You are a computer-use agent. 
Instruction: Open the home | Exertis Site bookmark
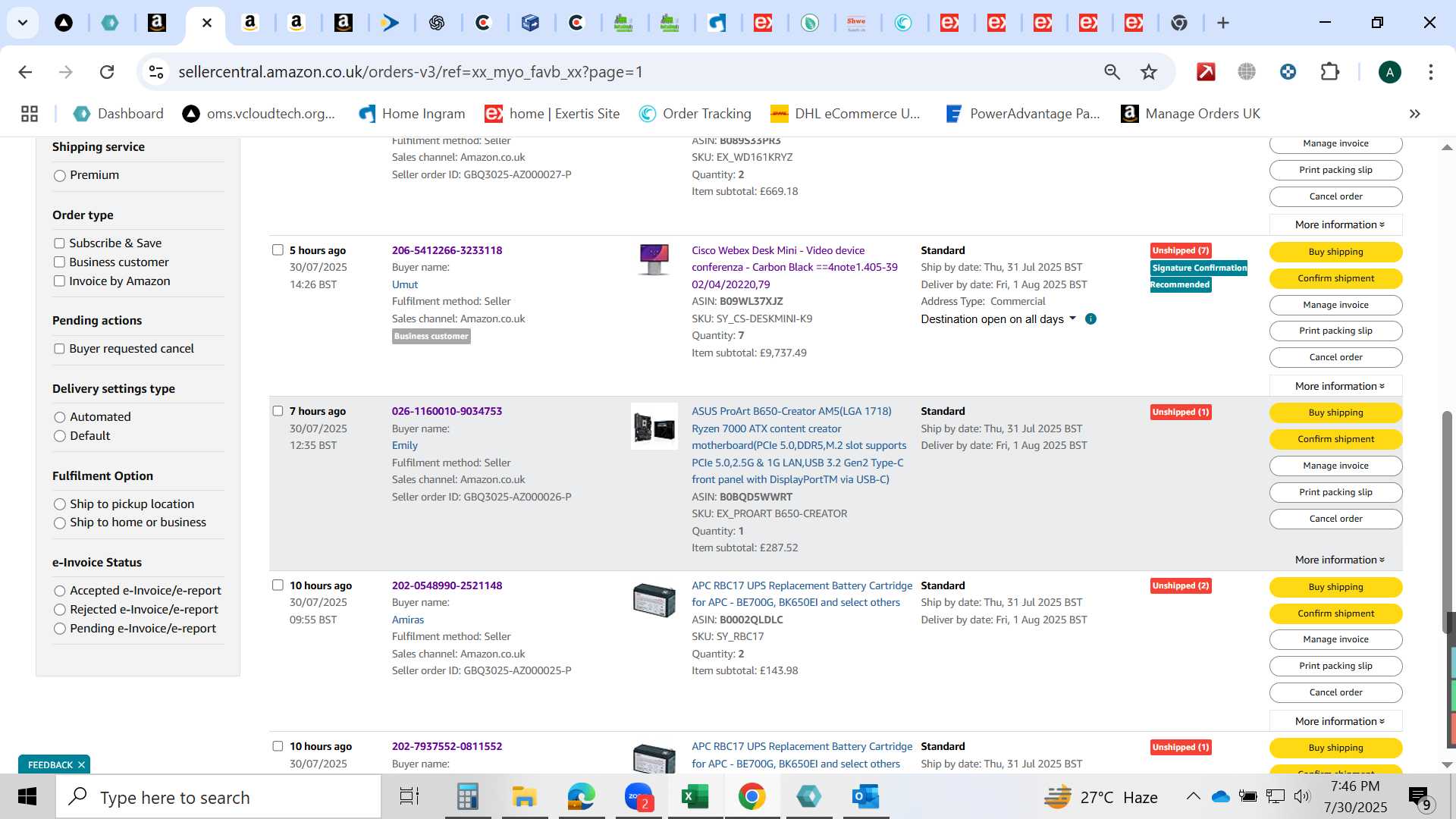pos(553,114)
